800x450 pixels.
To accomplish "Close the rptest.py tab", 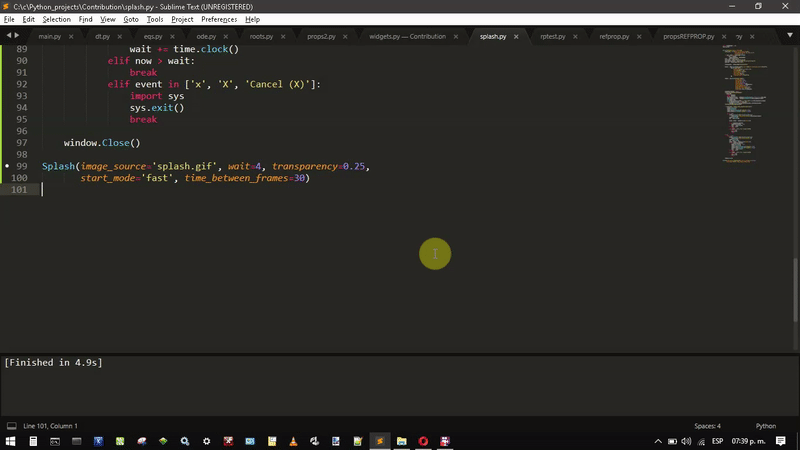I will (575, 37).
